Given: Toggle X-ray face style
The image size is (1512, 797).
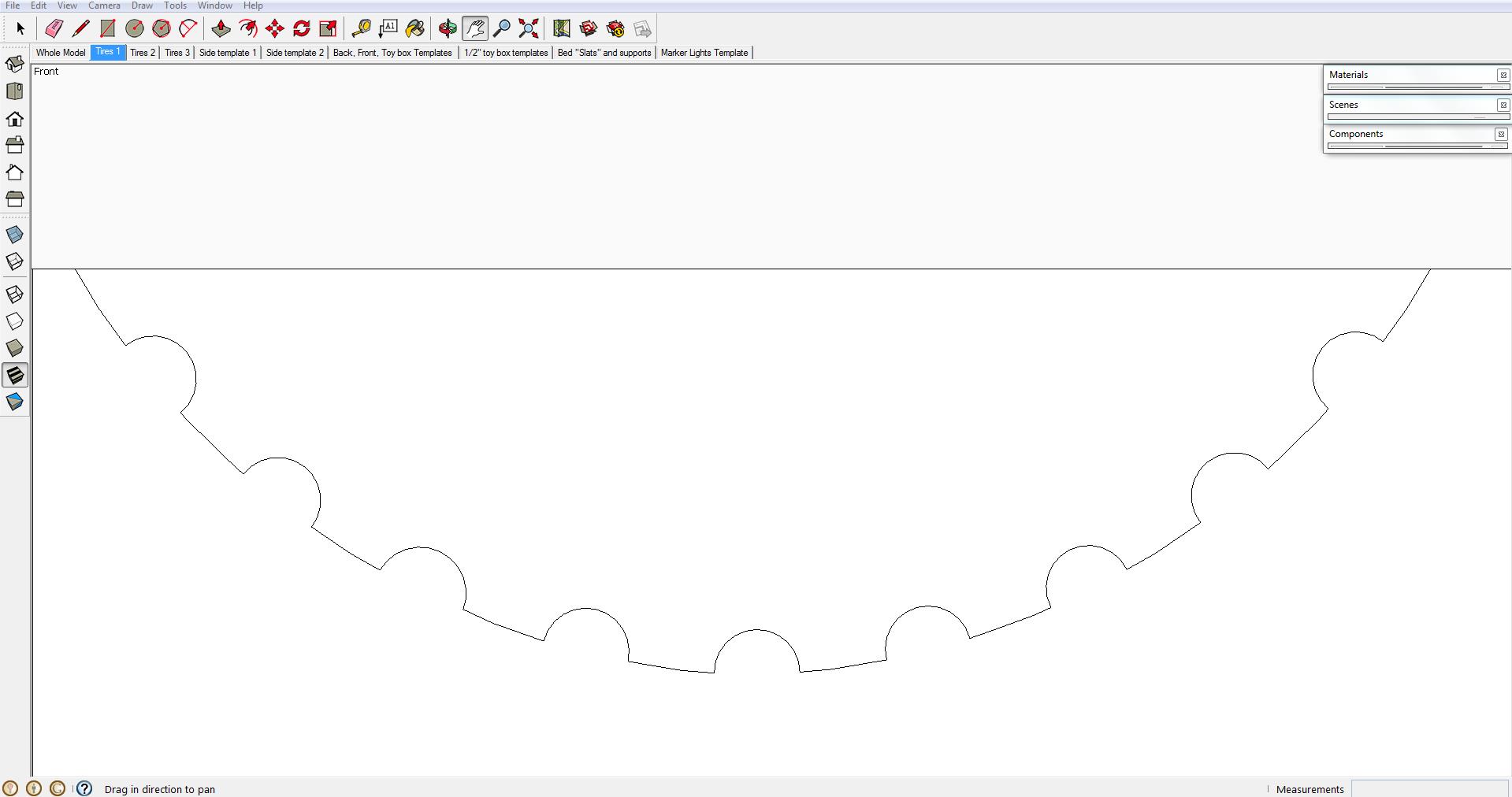Looking at the screenshot, I should click(x=15, y=235).
